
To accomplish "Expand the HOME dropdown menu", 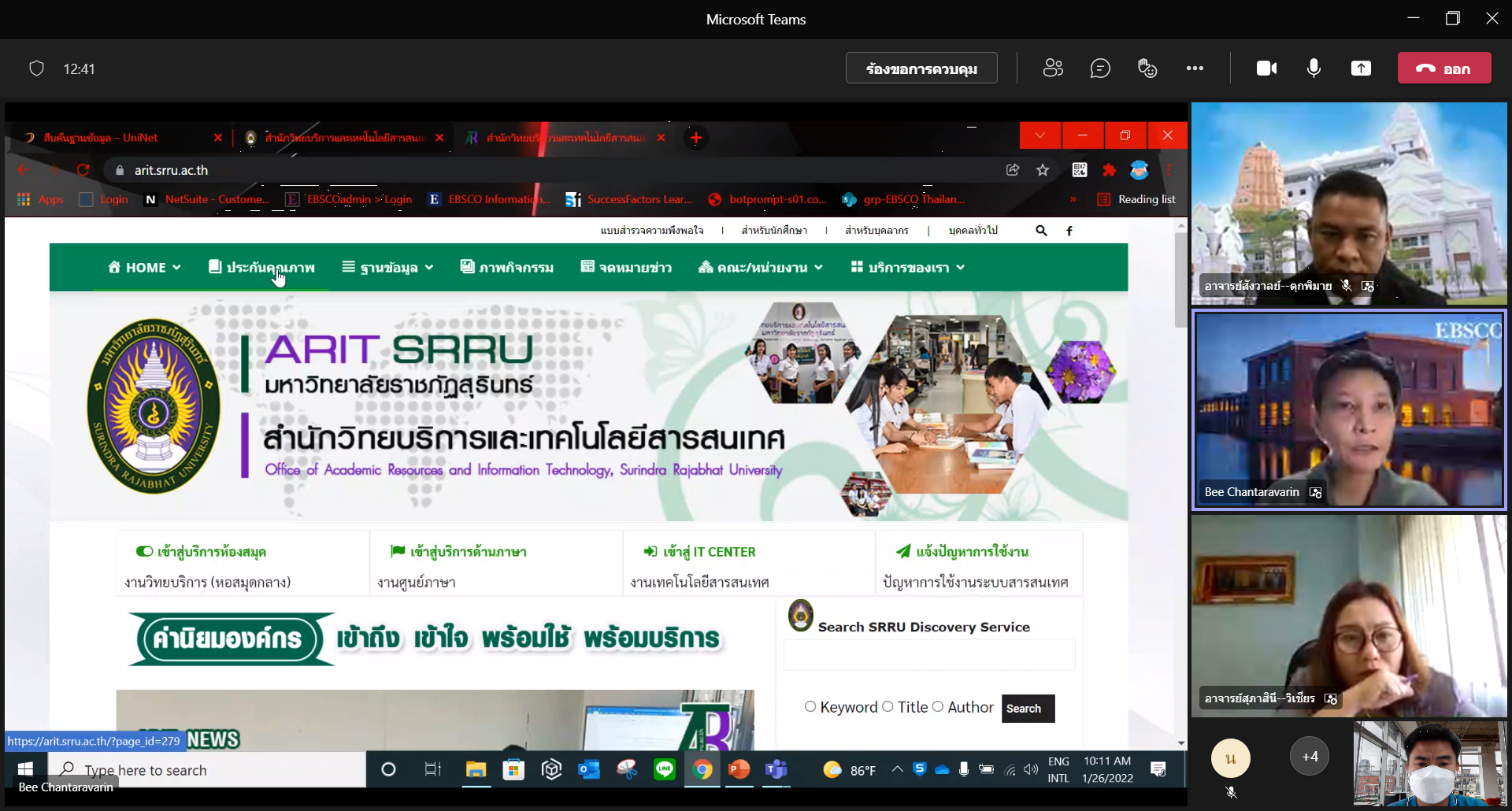I will 144,268.
